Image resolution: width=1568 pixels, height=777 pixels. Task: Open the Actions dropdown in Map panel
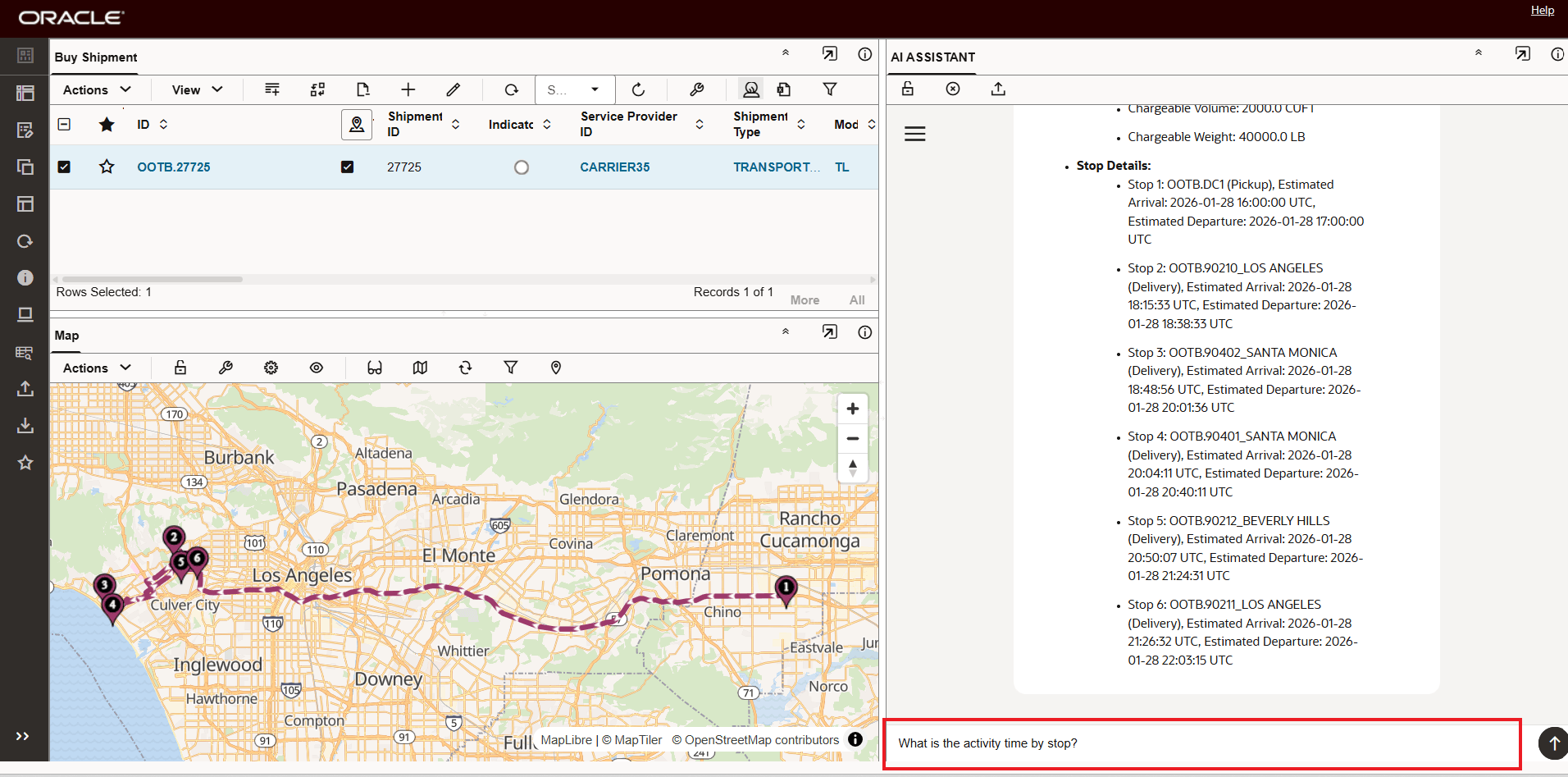pos(97,368)
